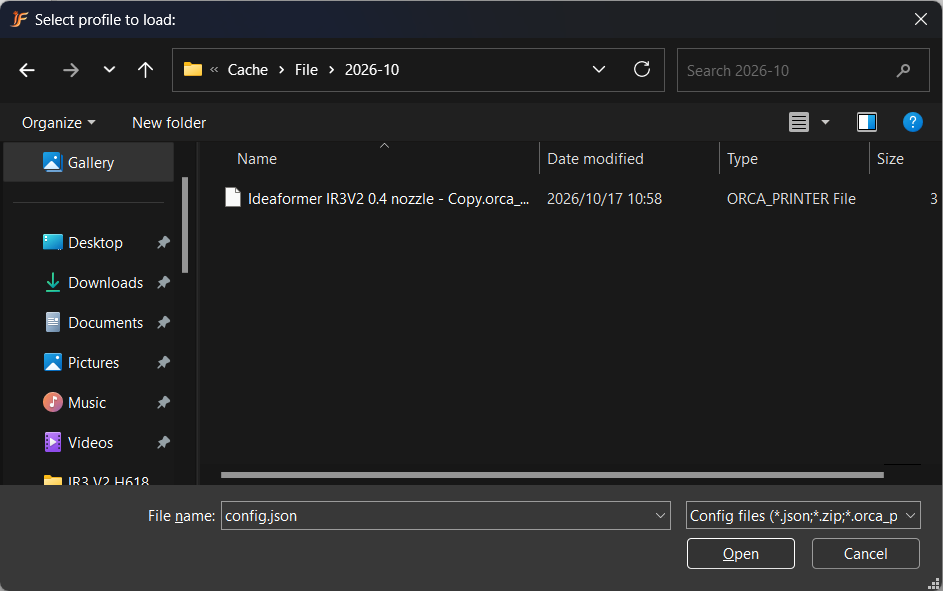Navigate to Documents in the sidebar
This screenshot has width=943, height=591.
pos(94,323)
